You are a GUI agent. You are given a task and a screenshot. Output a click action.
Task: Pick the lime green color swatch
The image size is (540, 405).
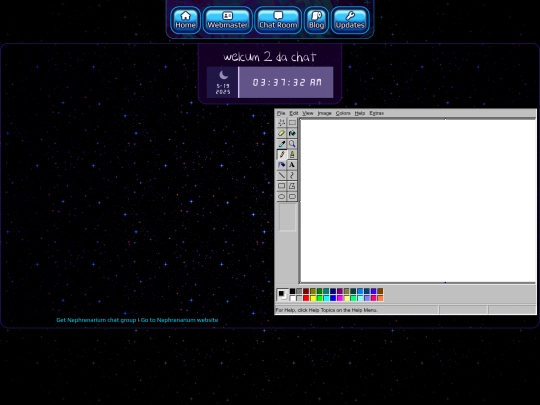click(319, 298)
